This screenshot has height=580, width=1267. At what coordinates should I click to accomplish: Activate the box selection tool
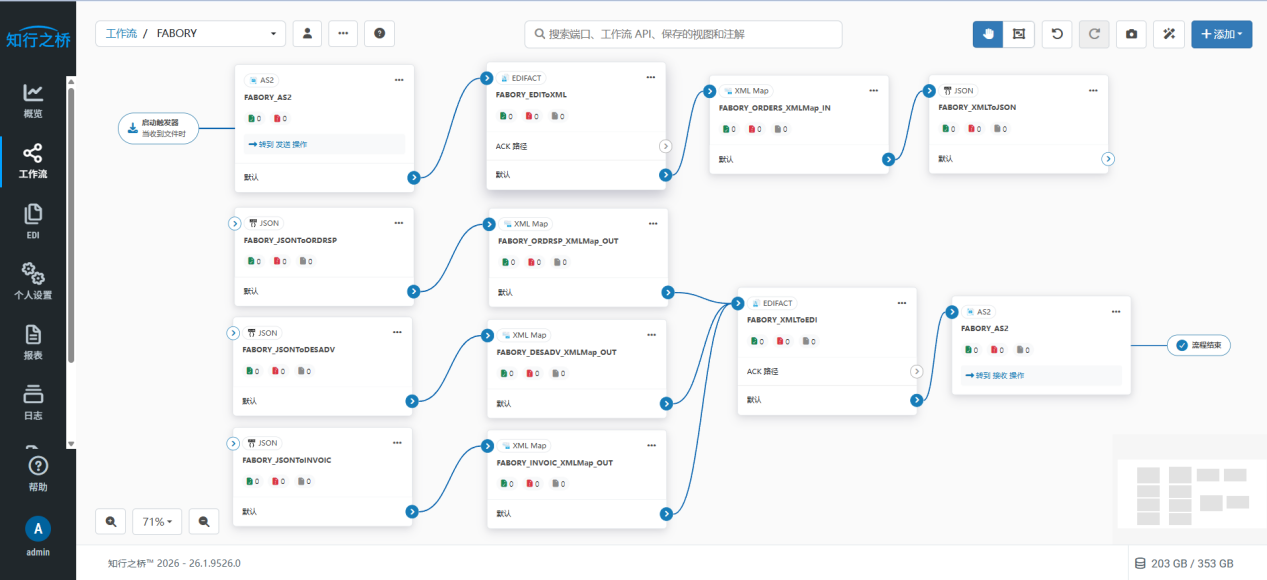(1018, 34)
